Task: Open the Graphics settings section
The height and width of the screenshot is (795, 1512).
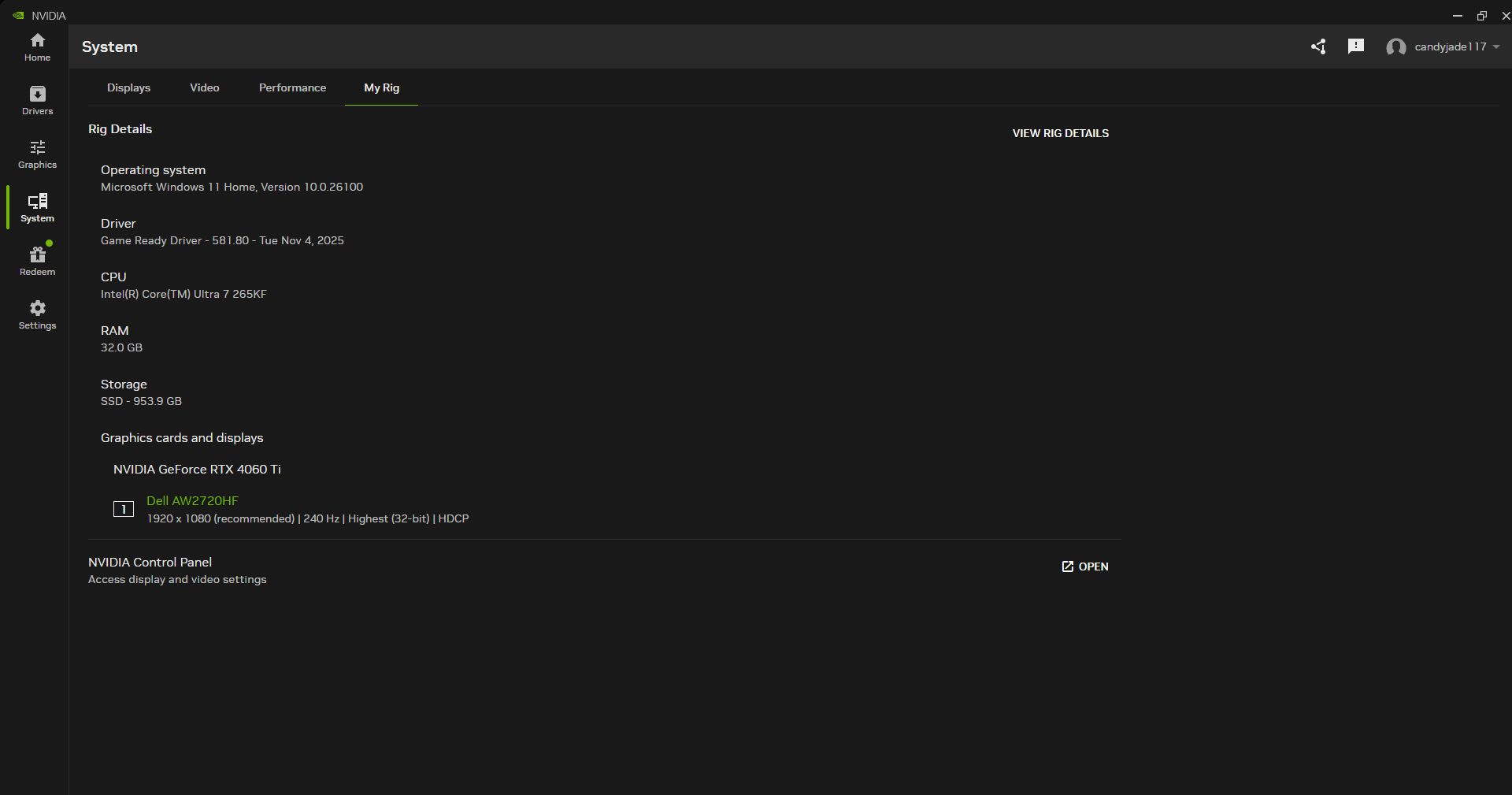Action: click(x=37, y=154)
